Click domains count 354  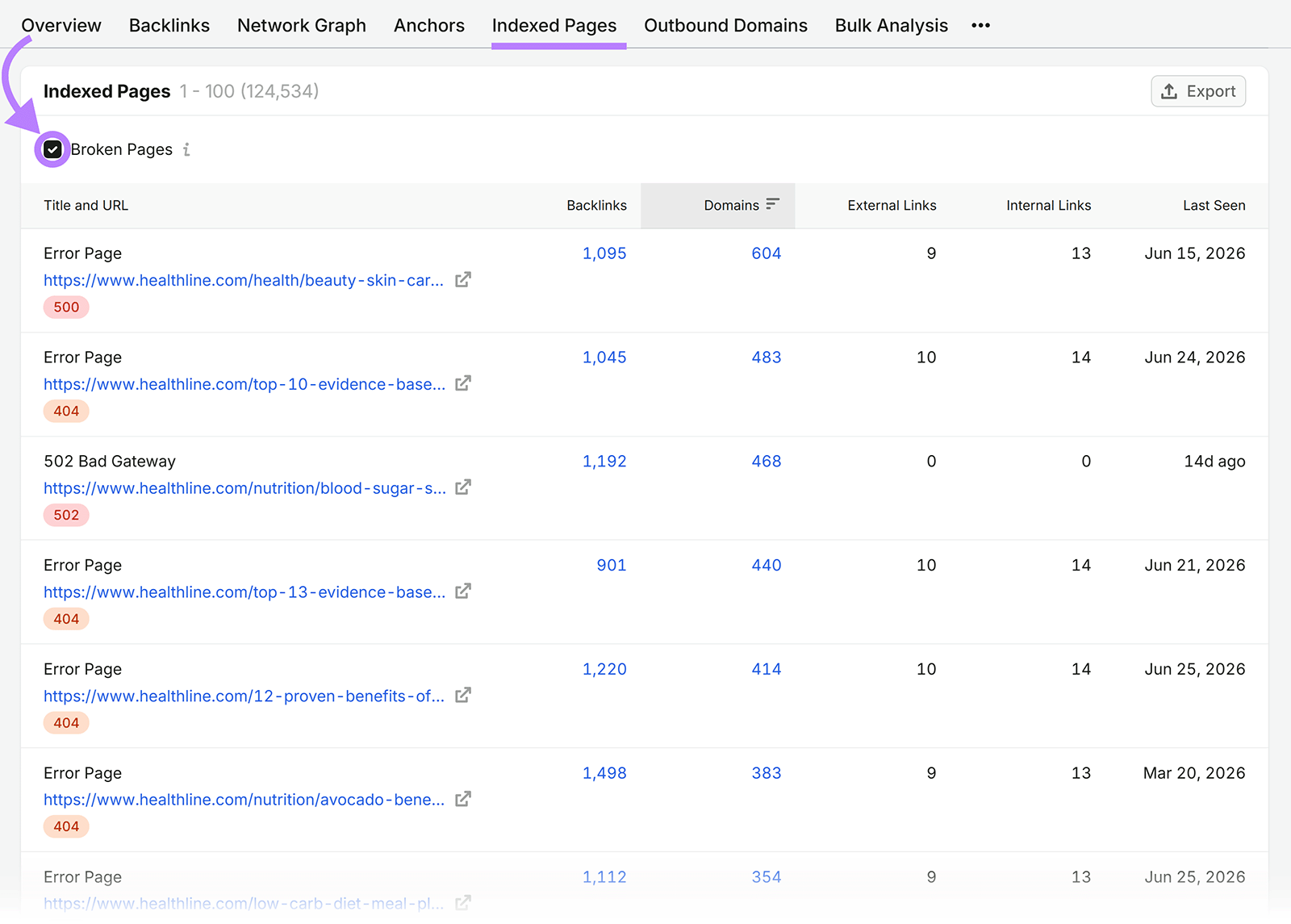click(x=767, y=877)
